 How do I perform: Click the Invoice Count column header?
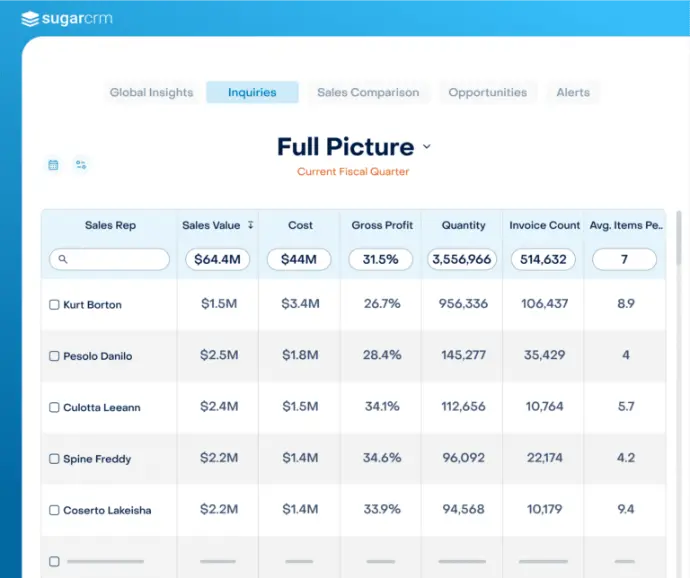(544, 225)
